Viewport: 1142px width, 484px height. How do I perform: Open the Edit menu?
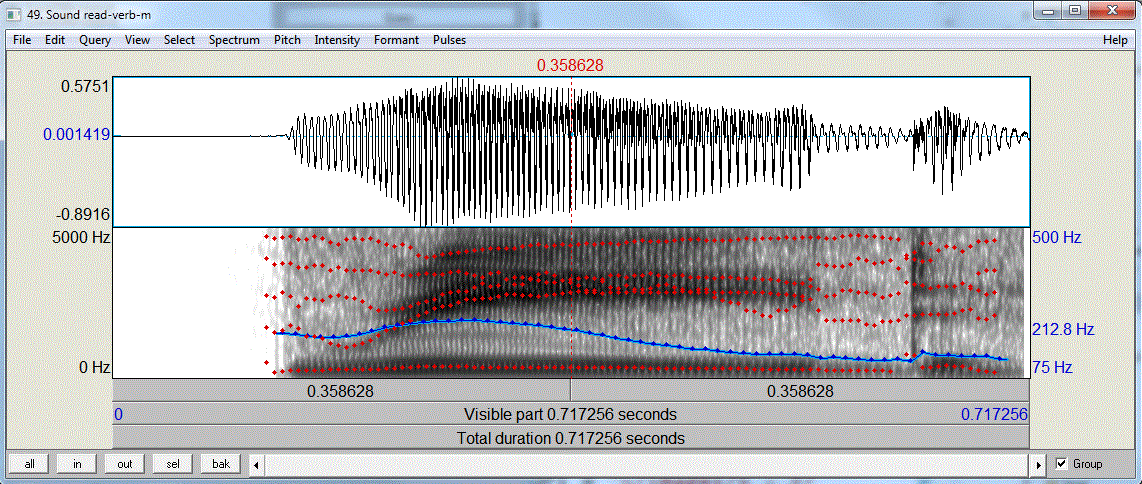[x=55, y=40]
